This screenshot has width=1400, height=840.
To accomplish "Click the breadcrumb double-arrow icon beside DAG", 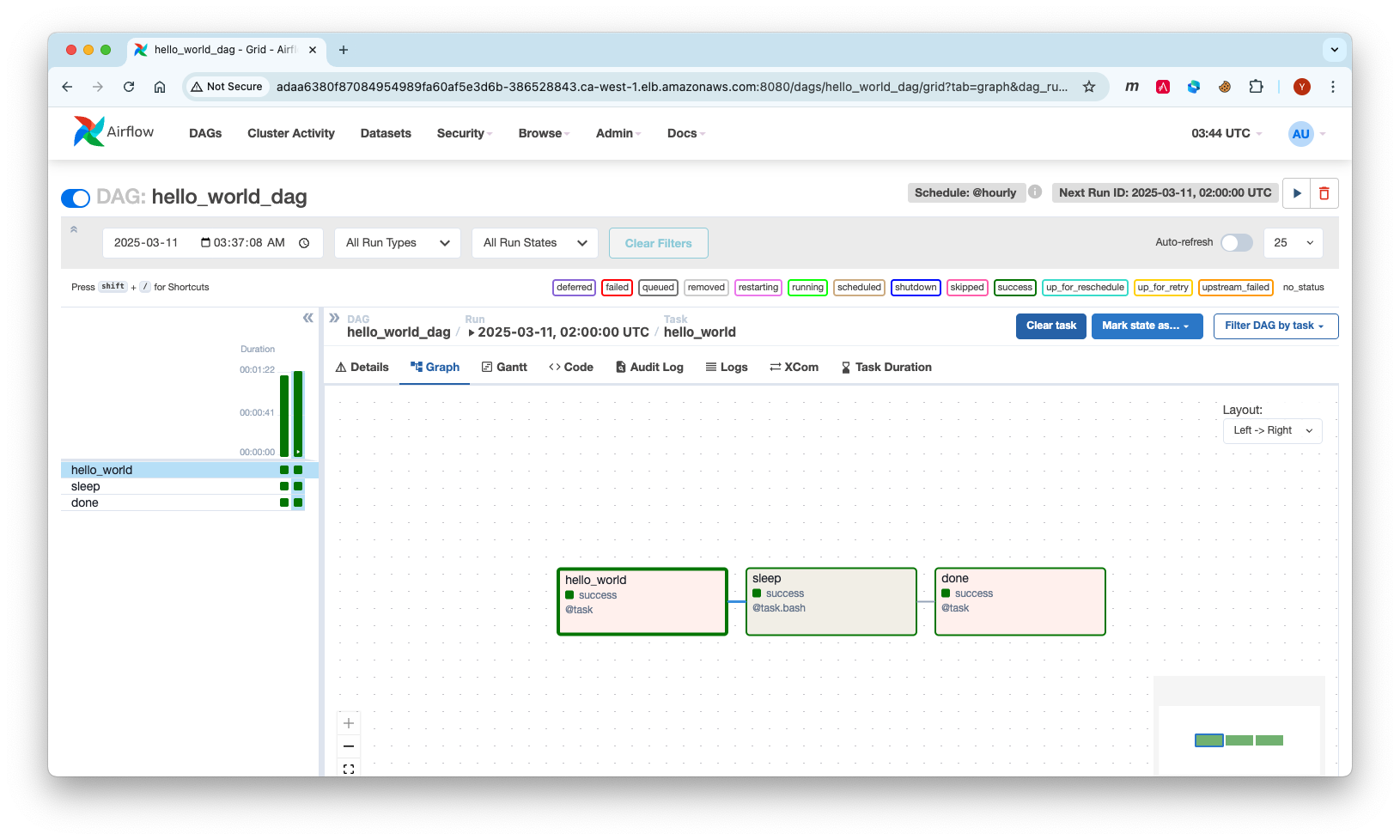I will pyautogui.click(x=335, y=318).
